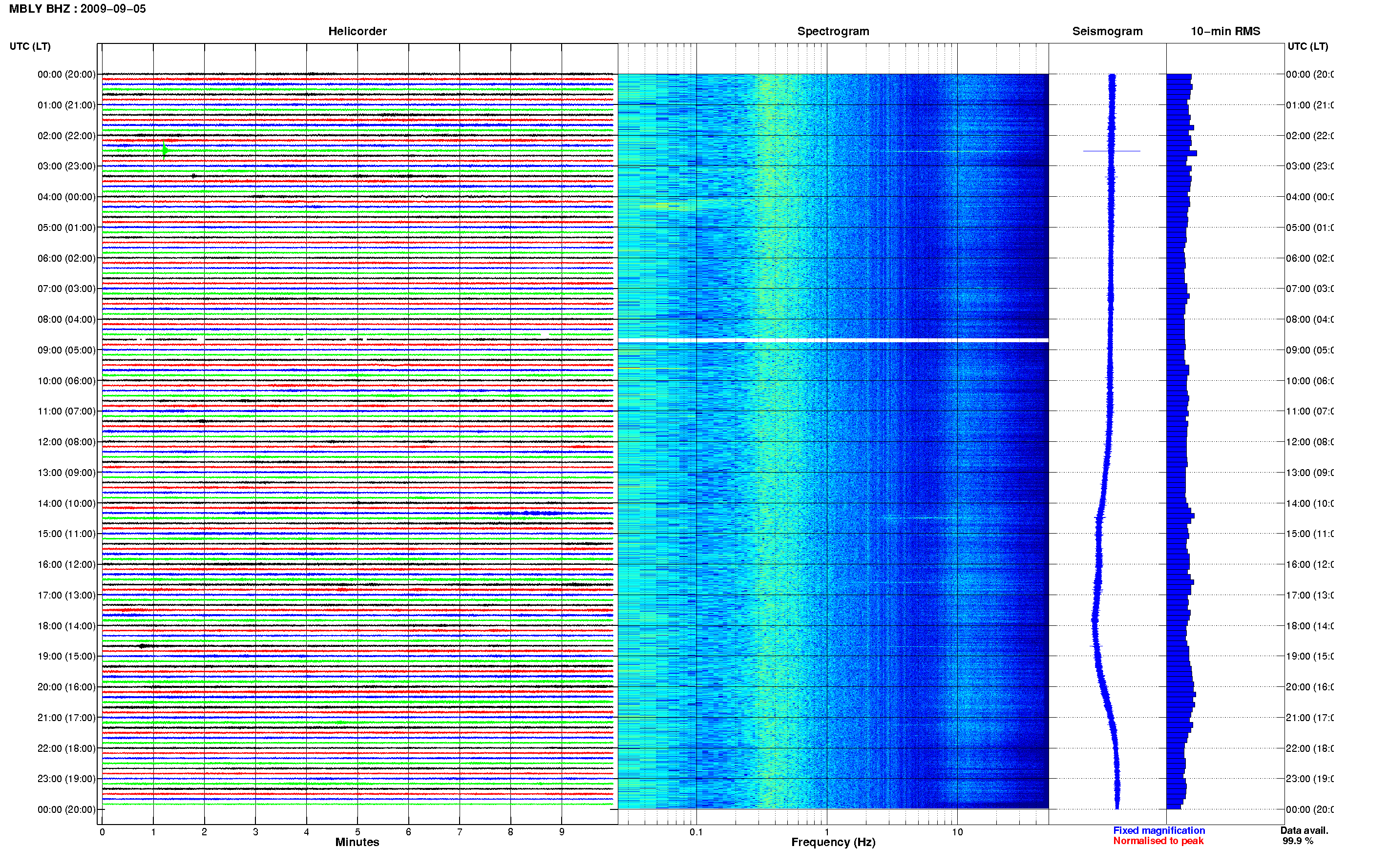The height and width of the screenshot is (868, 1389).
Task: Click the left 22:00 (18:00) time label
Action: click(x=66, y=748)
